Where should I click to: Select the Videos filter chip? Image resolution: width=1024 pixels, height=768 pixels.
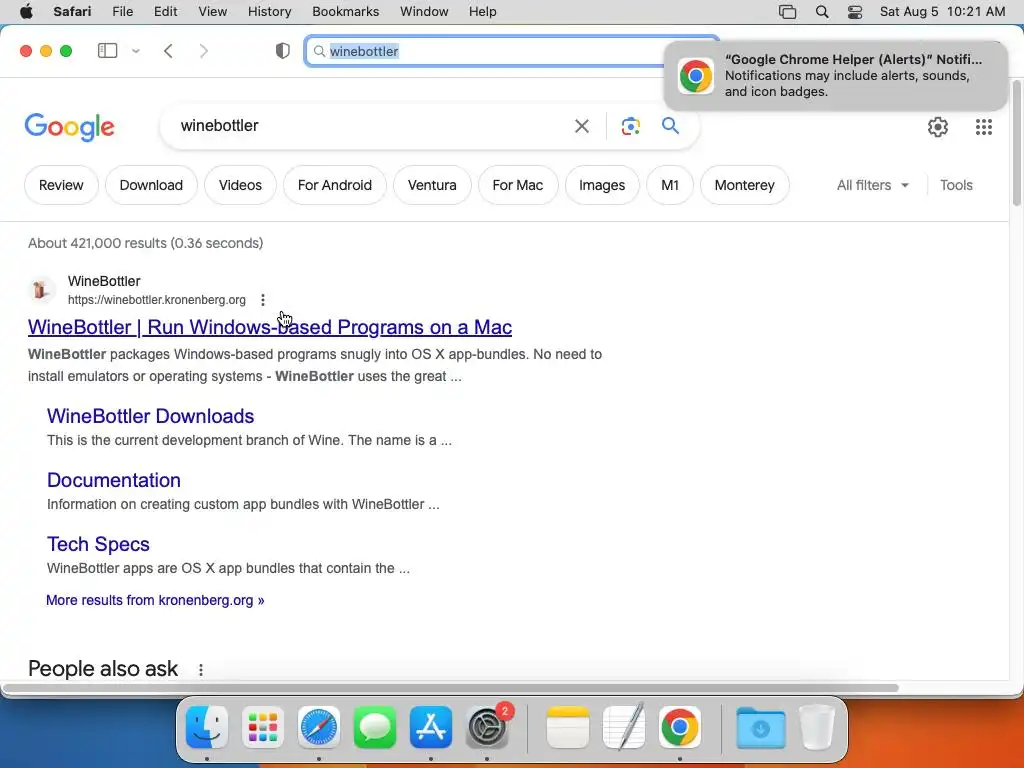click(240, 185)
